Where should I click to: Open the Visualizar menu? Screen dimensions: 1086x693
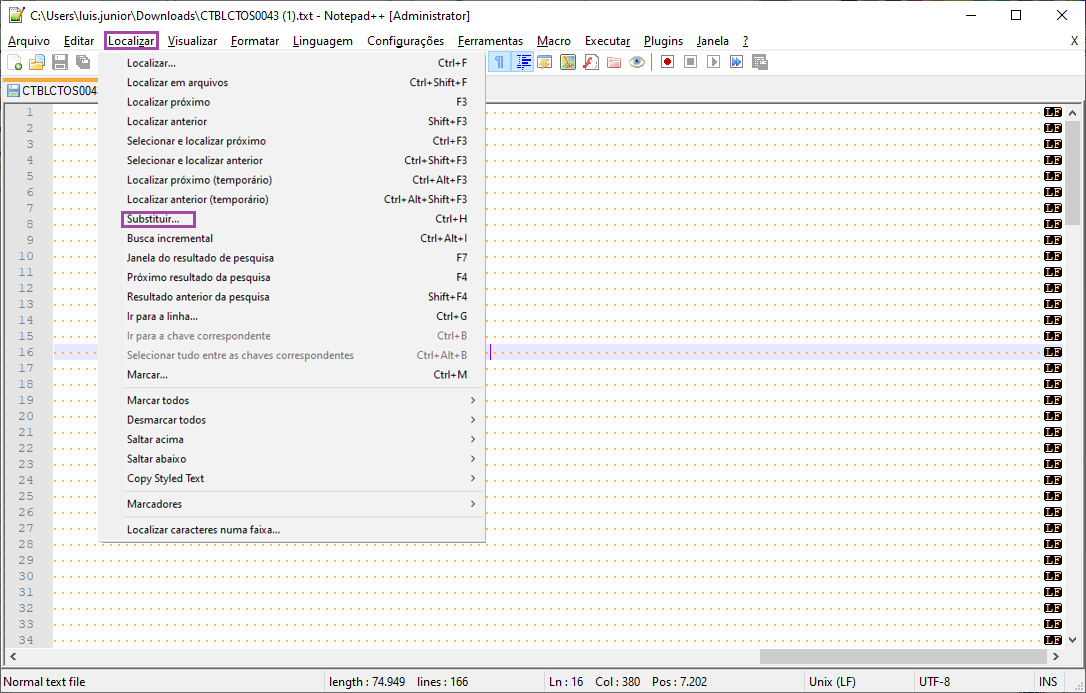[x=193, y=41]
